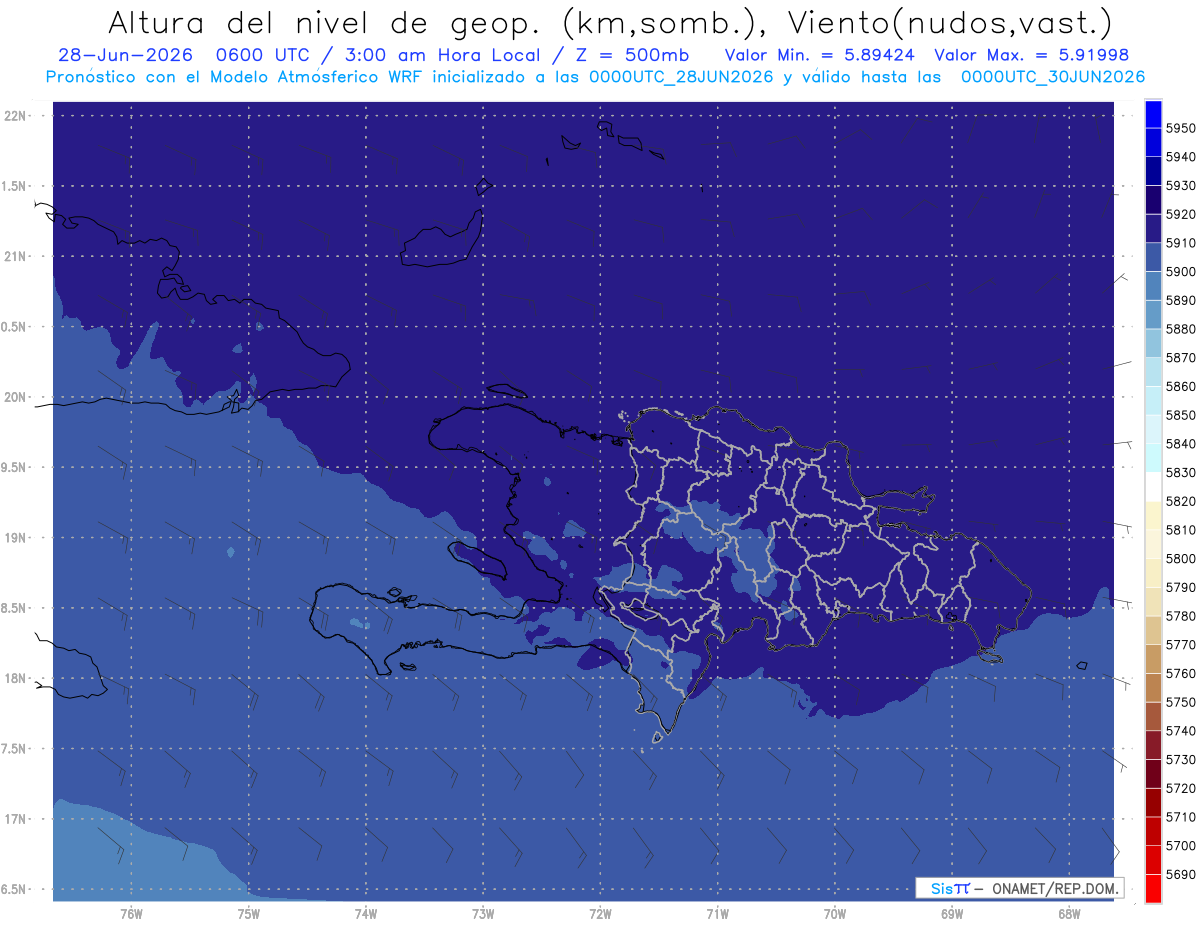The height and width of the screenshot is (927, 1200).
Task: Select the "75W" longitude label
Action: 249,913
